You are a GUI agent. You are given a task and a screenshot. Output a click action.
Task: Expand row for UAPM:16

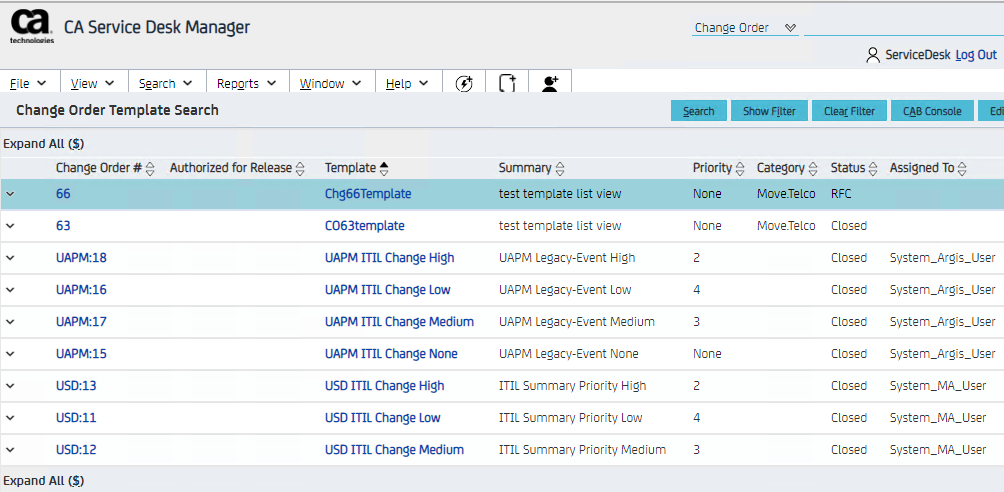pyautogui.click(x=10, y=290)
